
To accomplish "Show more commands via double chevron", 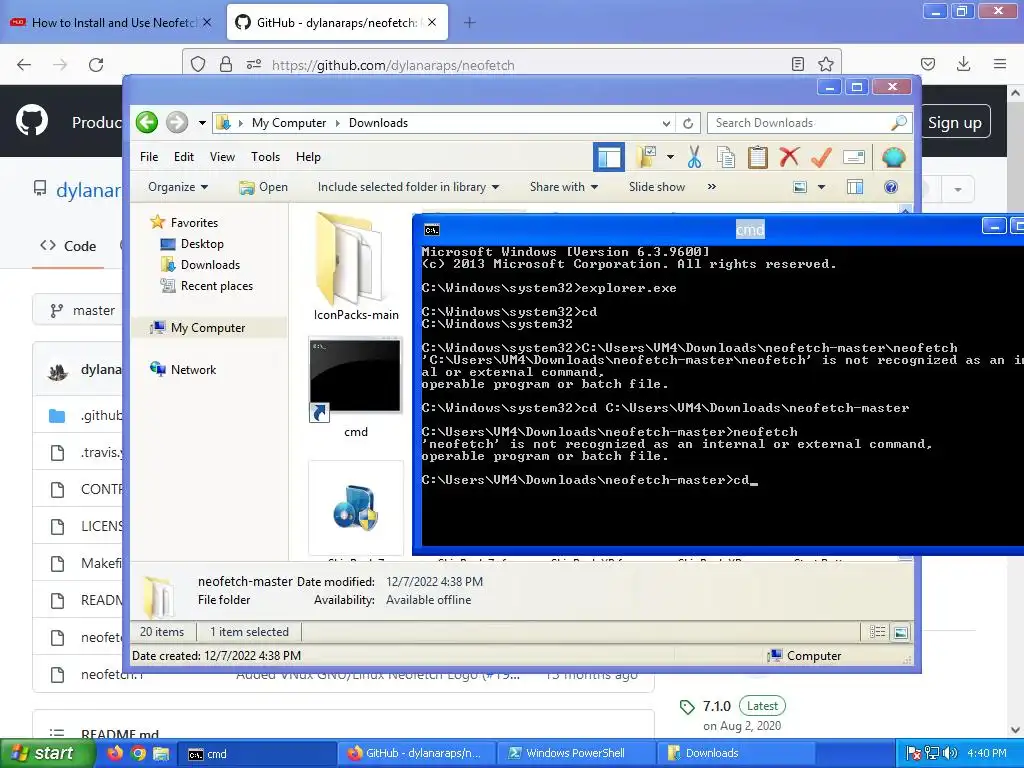I will point(712,187).
